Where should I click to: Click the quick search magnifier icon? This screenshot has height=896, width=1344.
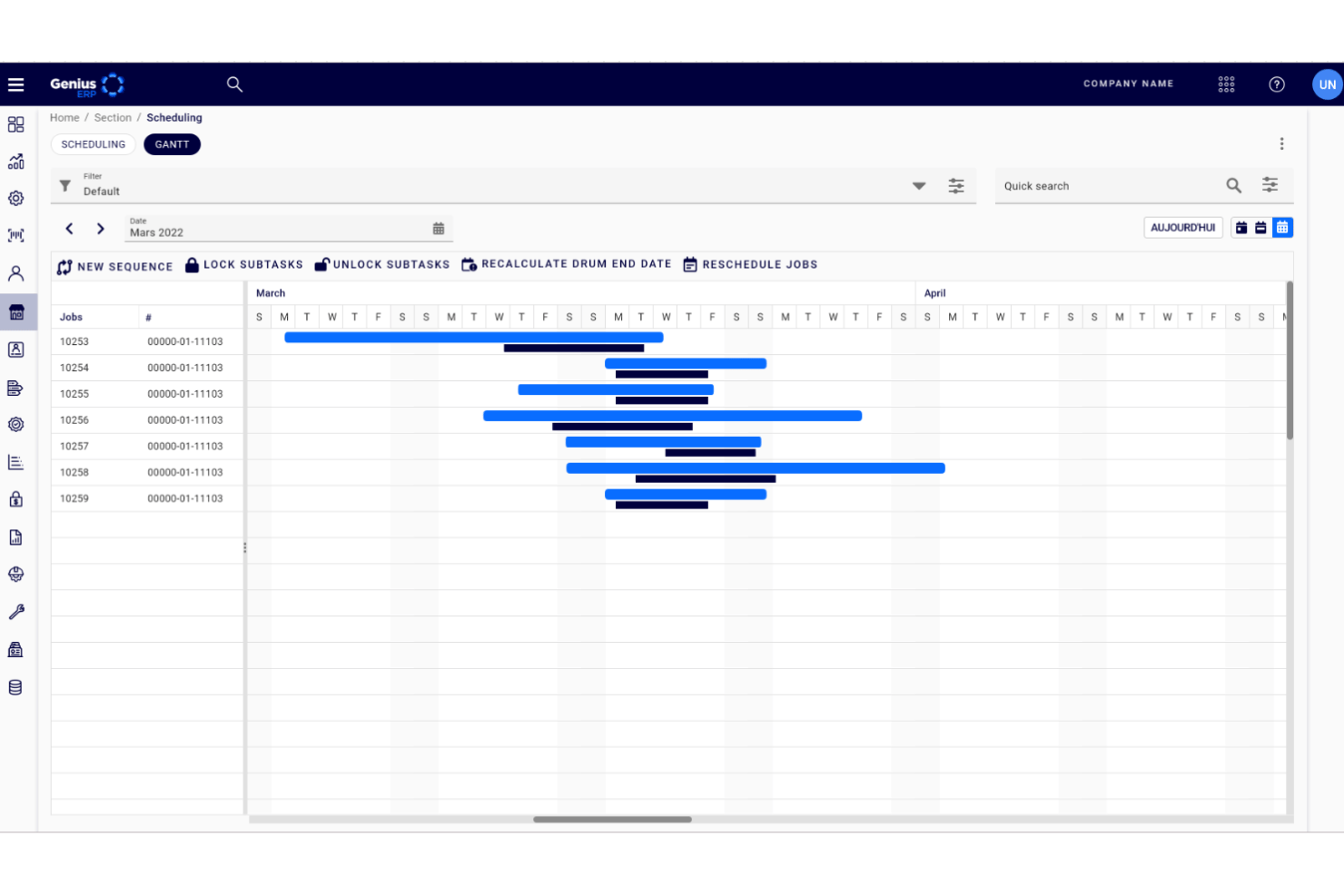(x=1233, y=185)
